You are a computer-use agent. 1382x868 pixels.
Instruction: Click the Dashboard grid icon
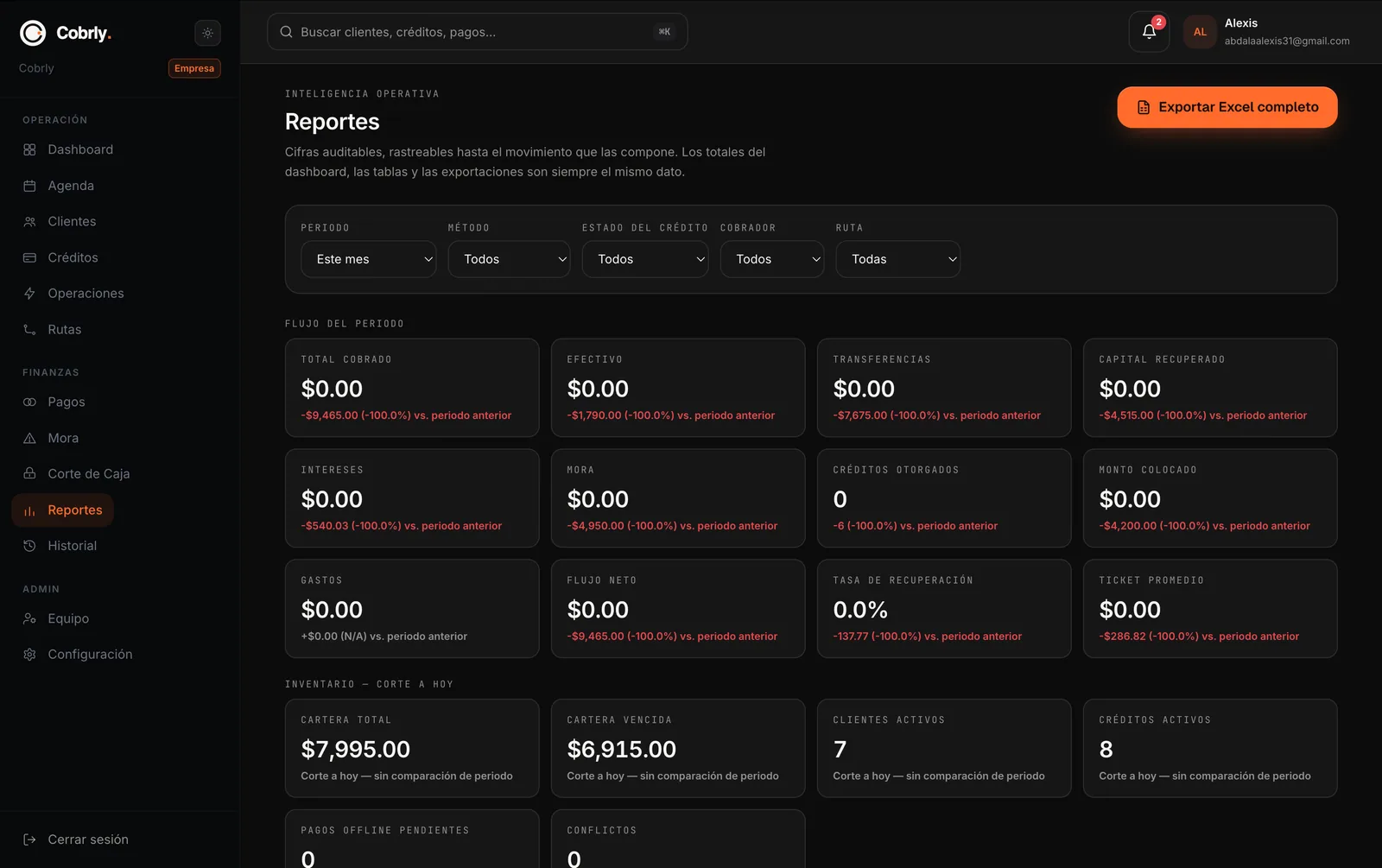click(x=29, y=149)
